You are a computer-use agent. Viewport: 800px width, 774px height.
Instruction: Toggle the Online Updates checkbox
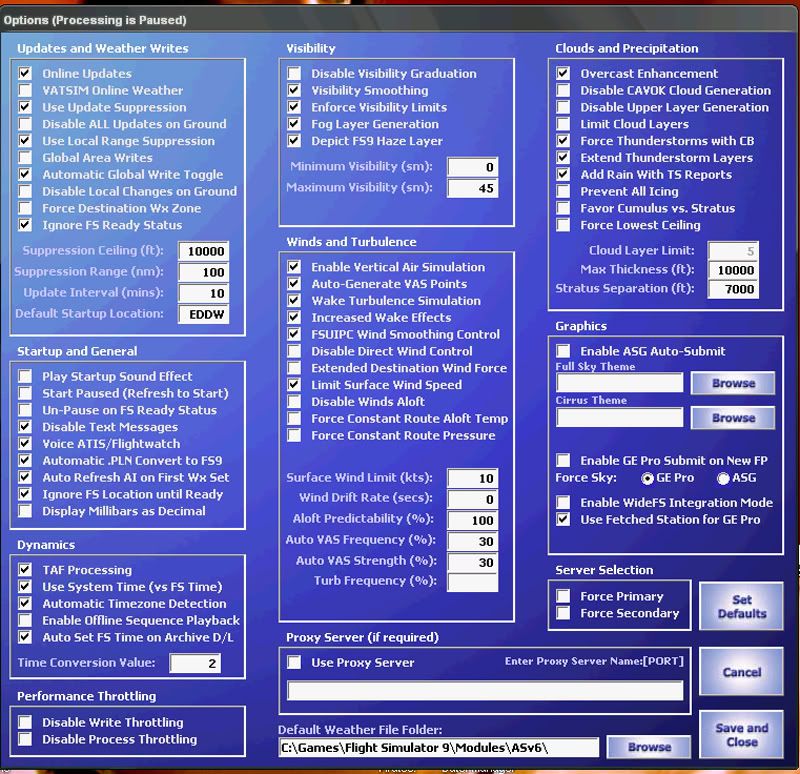click(x=25, y=73)
